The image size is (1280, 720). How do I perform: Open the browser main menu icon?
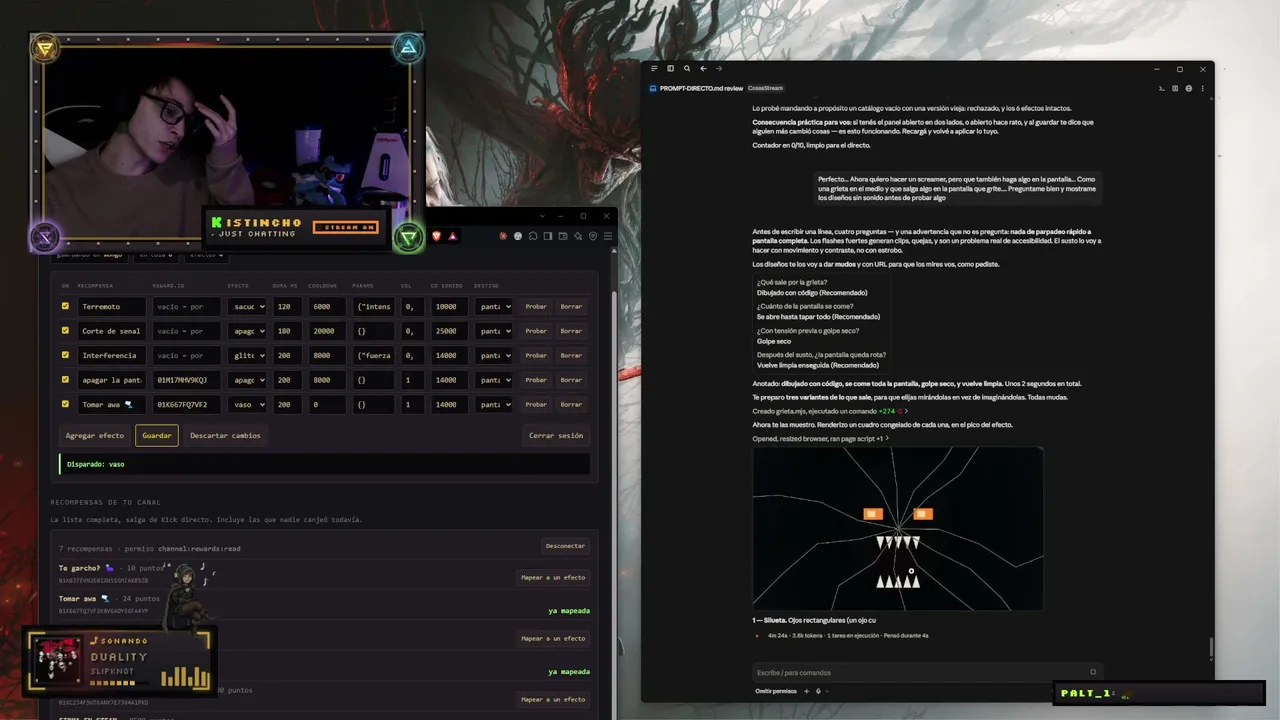tap(608, 236)
